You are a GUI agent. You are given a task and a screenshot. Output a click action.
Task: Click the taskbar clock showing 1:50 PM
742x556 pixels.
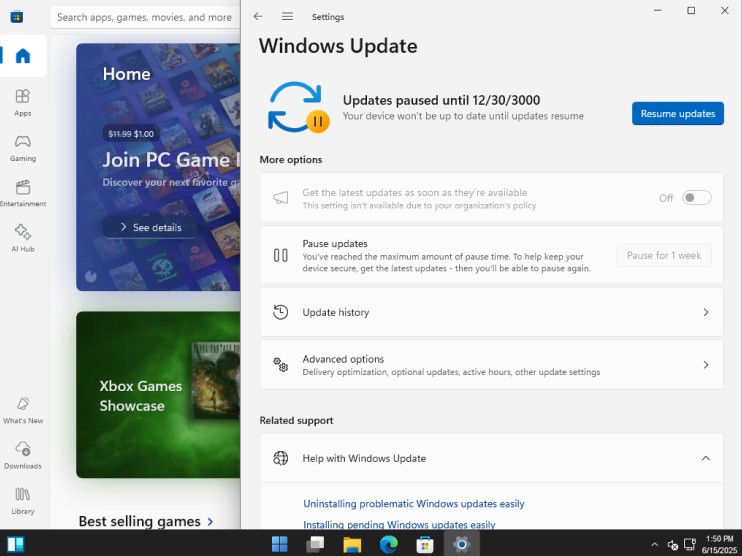pyautogui.click(x=719, y=544)
